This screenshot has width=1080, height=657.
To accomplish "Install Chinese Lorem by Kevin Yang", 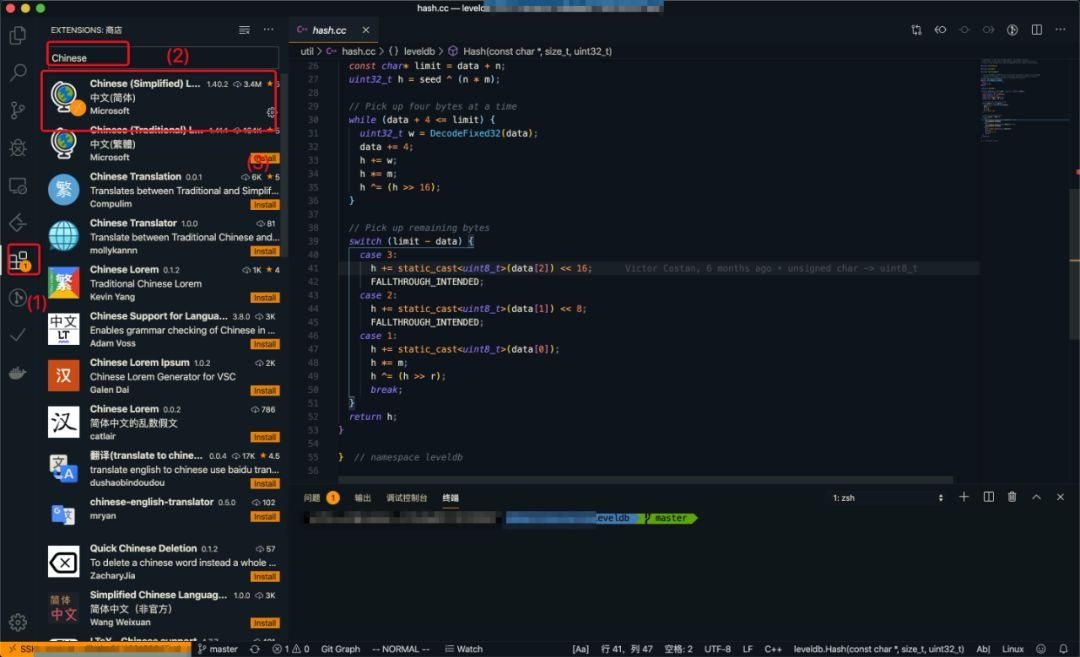I will pos(264,298).
